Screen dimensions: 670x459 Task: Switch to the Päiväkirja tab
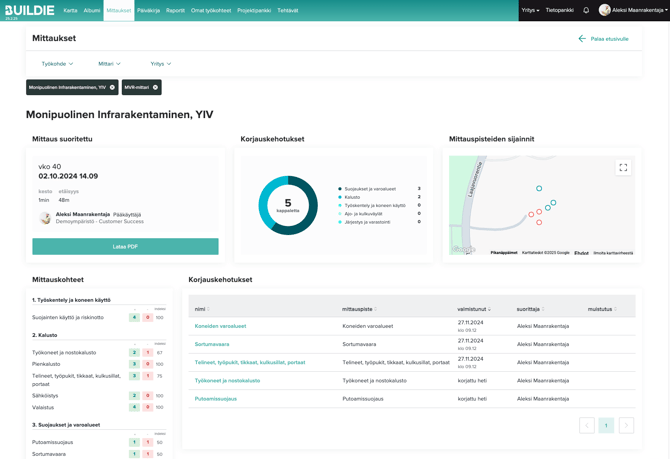pos(148,10)
